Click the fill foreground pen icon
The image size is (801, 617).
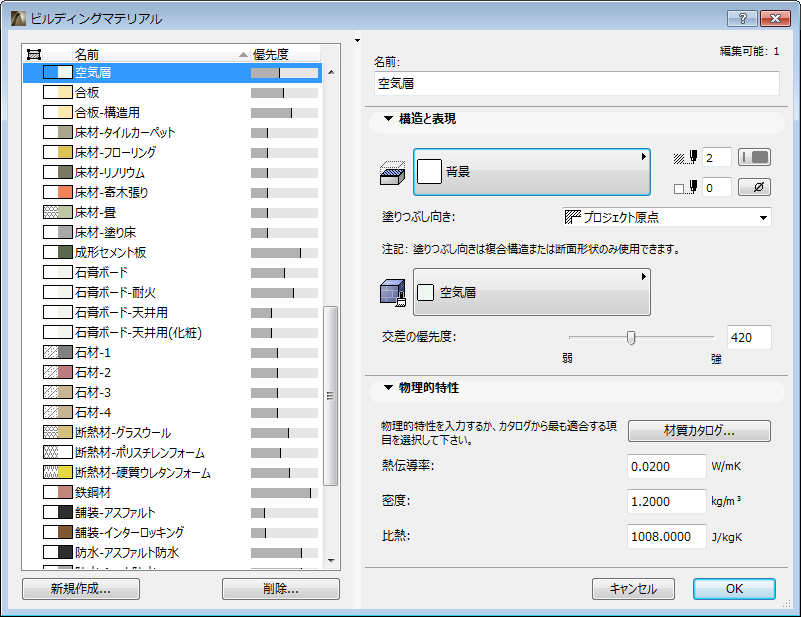[685, 157]
